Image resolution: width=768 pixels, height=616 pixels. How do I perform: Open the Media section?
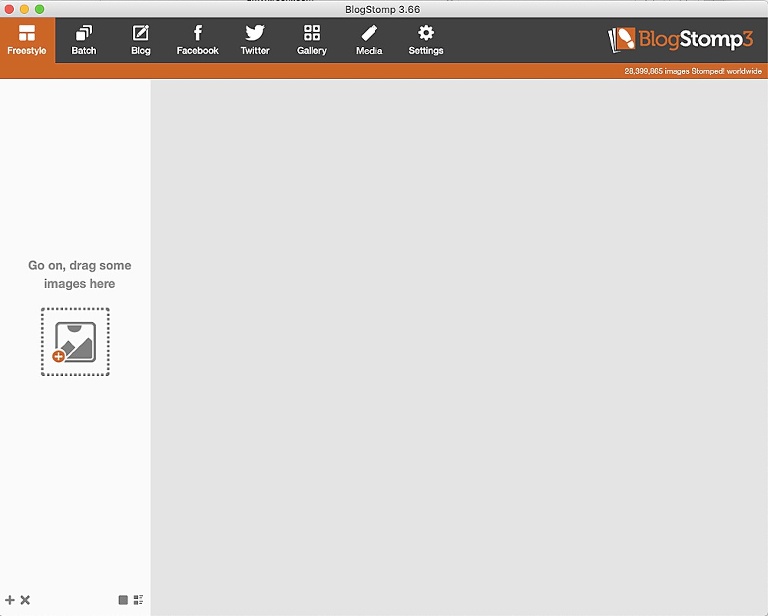pyautogui.click(x=369, y=40)
